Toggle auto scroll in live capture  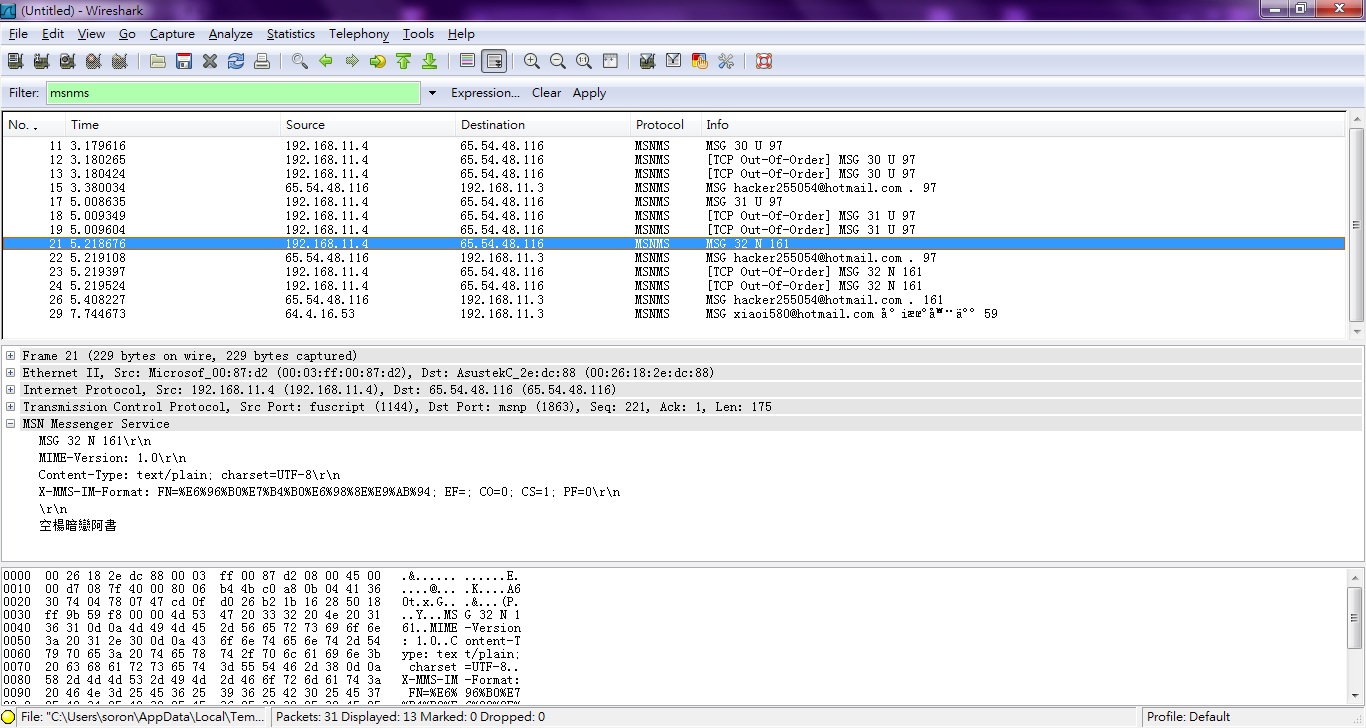[494, 61]
